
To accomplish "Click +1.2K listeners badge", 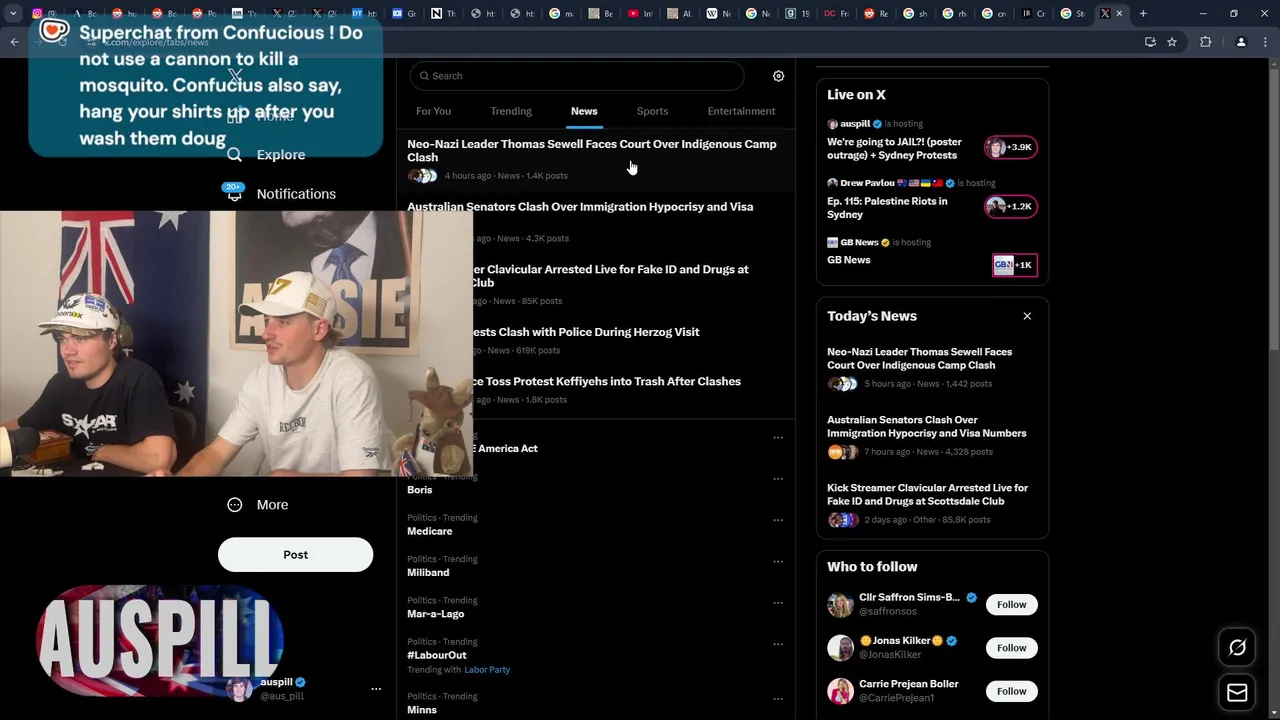I will [1011, 206].
